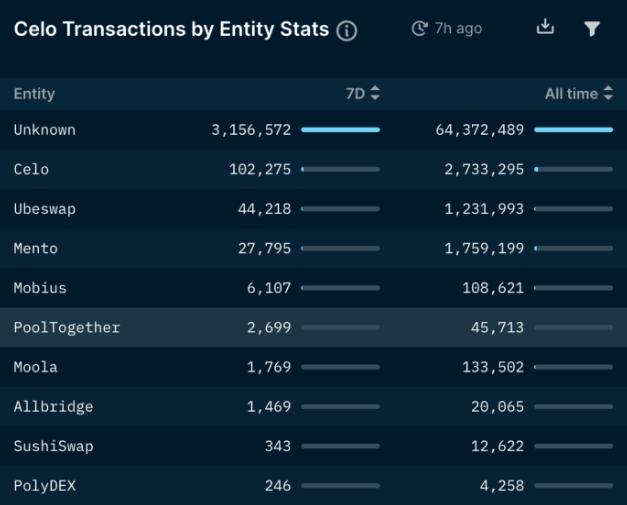Click PolyDEX's all-time value 4,258
The width and height of the screenshot is (627, 505).
[x=501, y=485]
